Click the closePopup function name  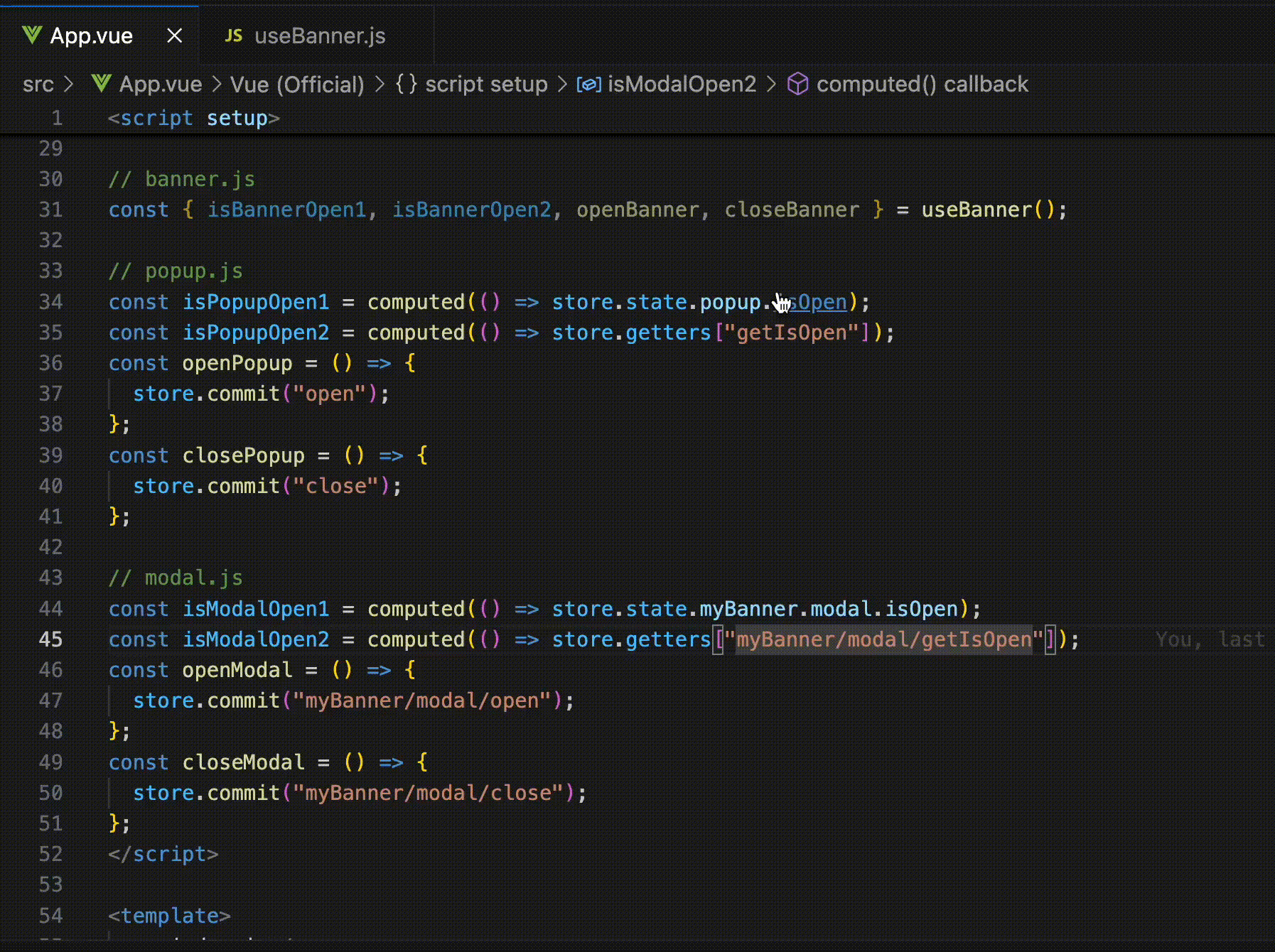pos(244,455)
